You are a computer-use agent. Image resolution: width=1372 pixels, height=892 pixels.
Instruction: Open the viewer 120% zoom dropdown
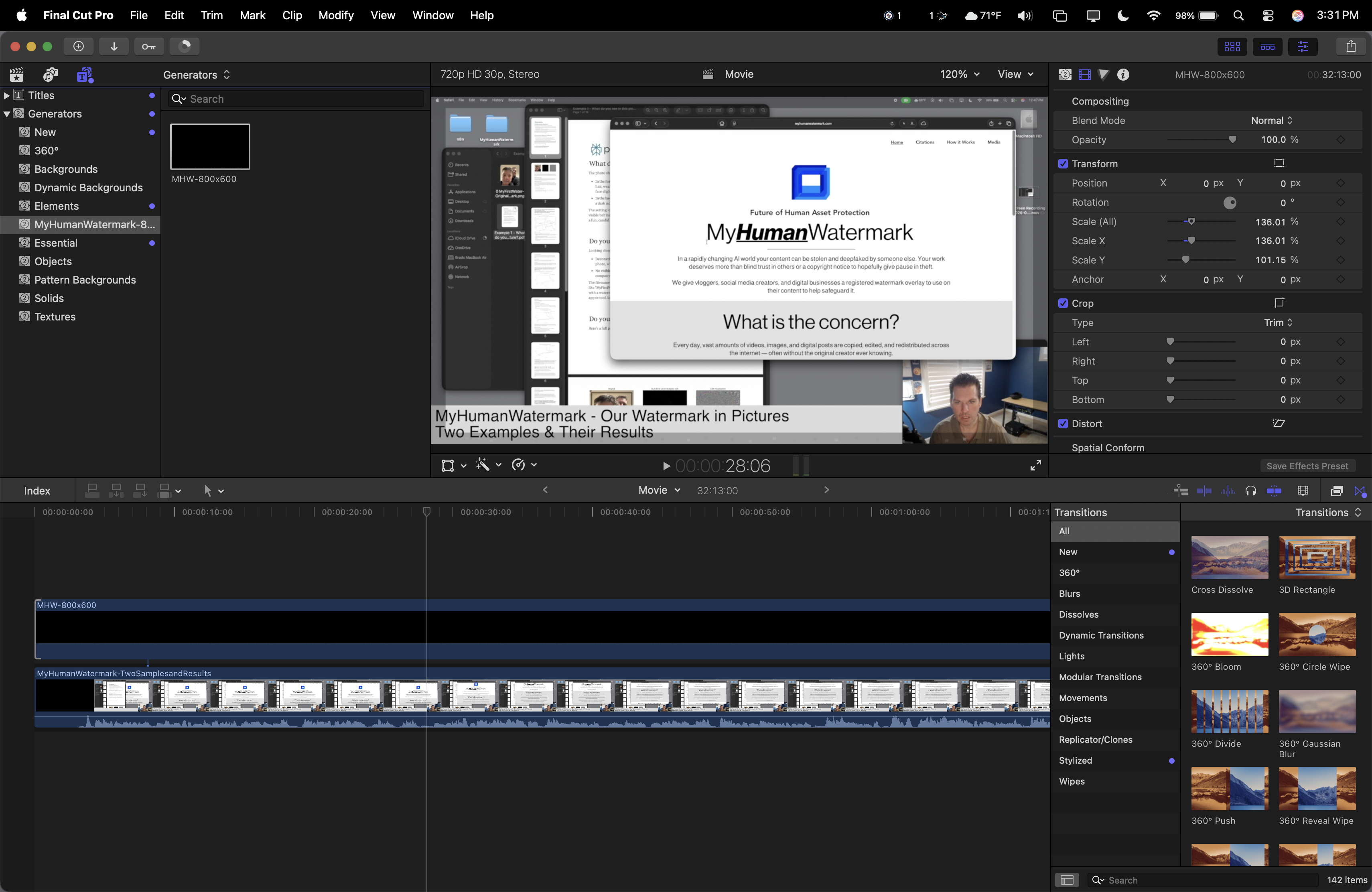959,74
